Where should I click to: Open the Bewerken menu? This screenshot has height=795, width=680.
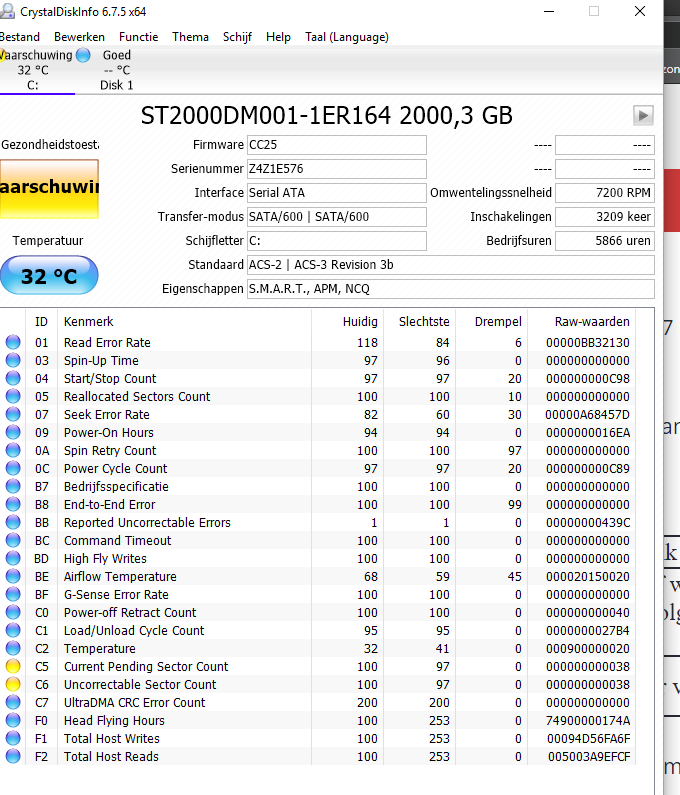79,37
